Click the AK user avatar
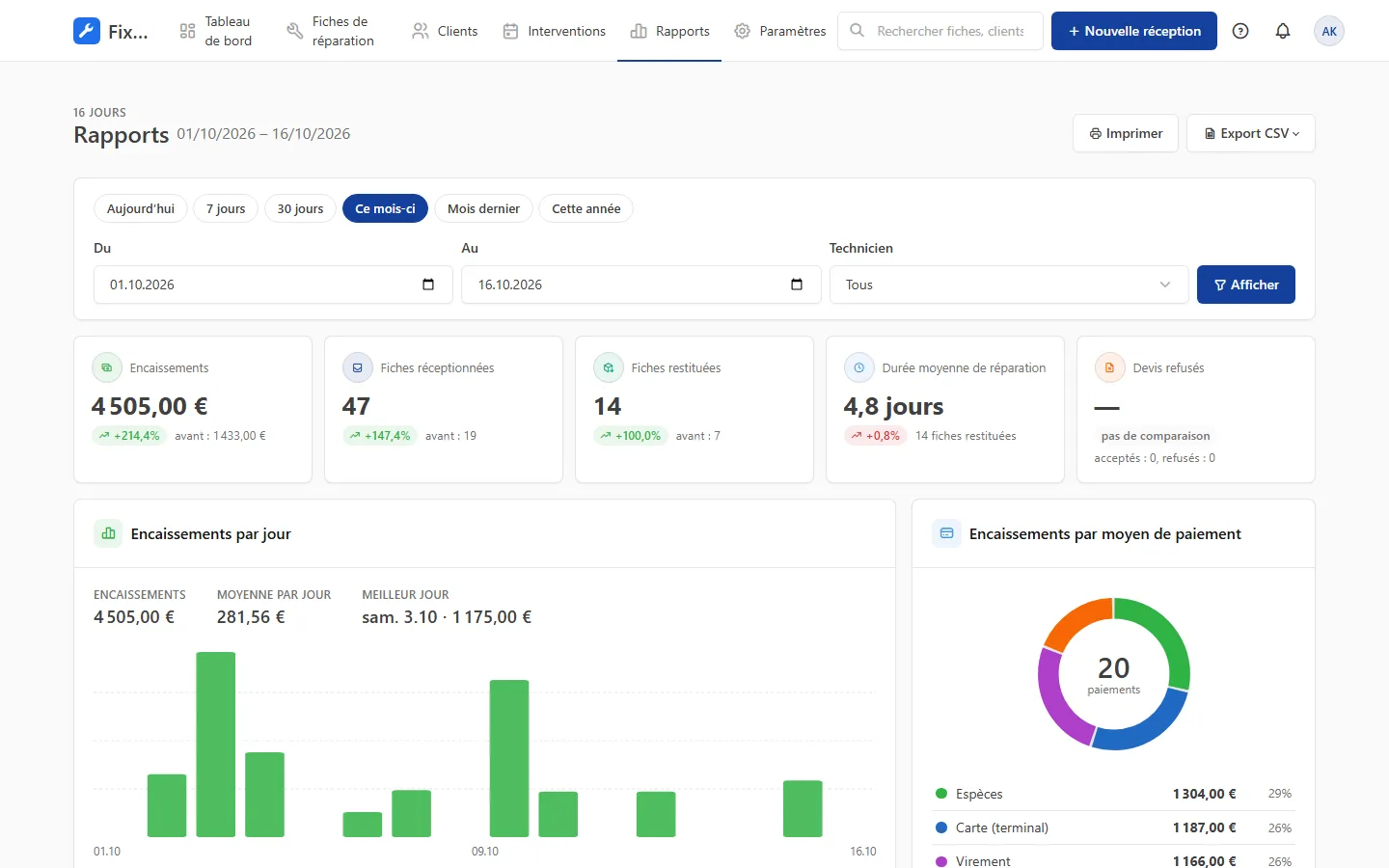This screenshot has height=868, width=1389. 1329,31
